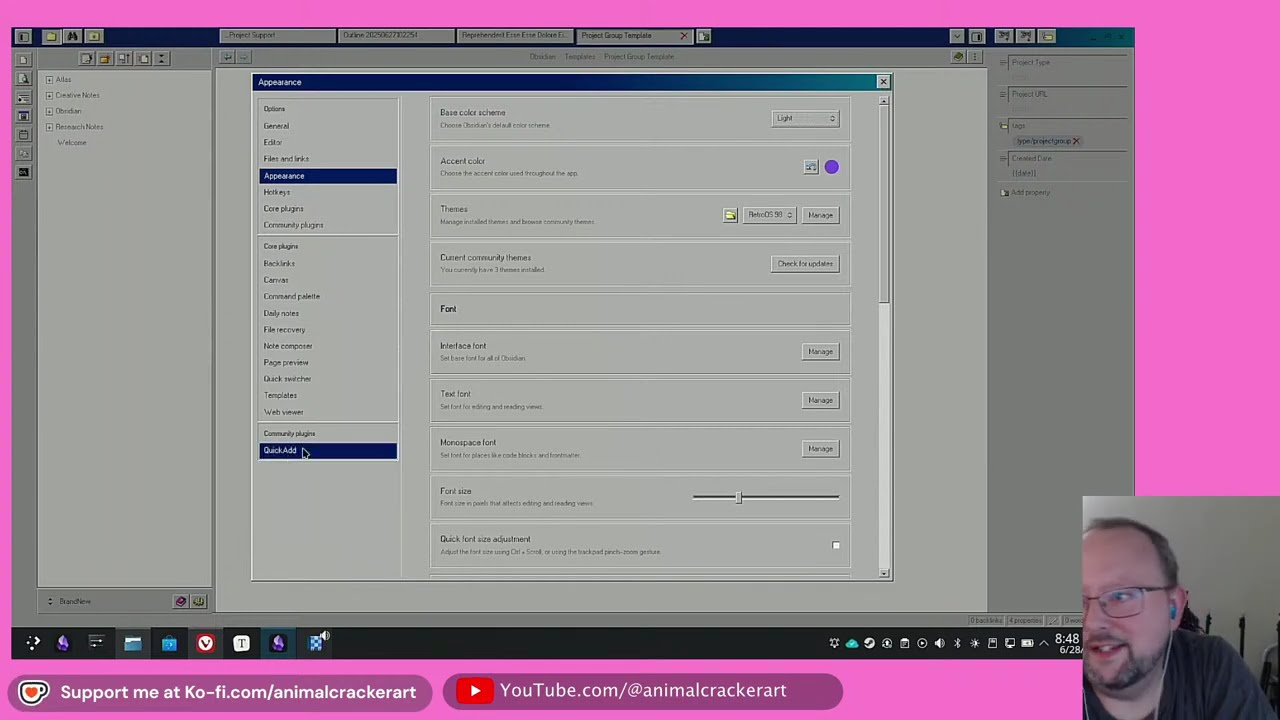This screenshot has height=720, width=1280.
Task: Open the tab list dropdown arrow
Action: (957, 36)
